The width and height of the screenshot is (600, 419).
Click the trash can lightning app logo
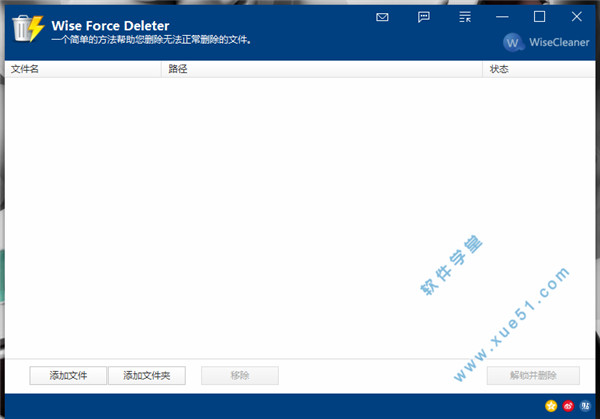(x=28, y=29)
